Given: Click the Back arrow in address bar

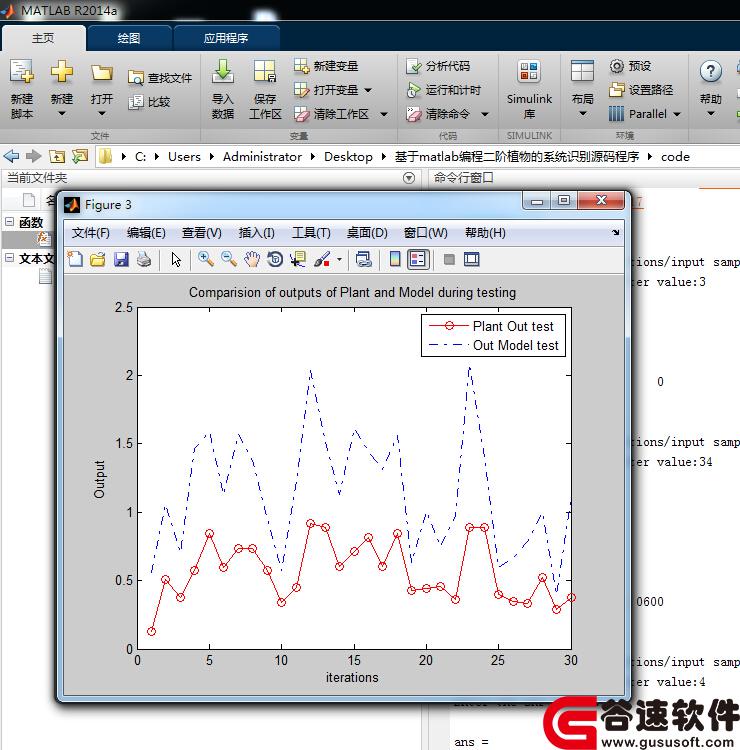Looking at the screenshot, I should coord(11,156).
